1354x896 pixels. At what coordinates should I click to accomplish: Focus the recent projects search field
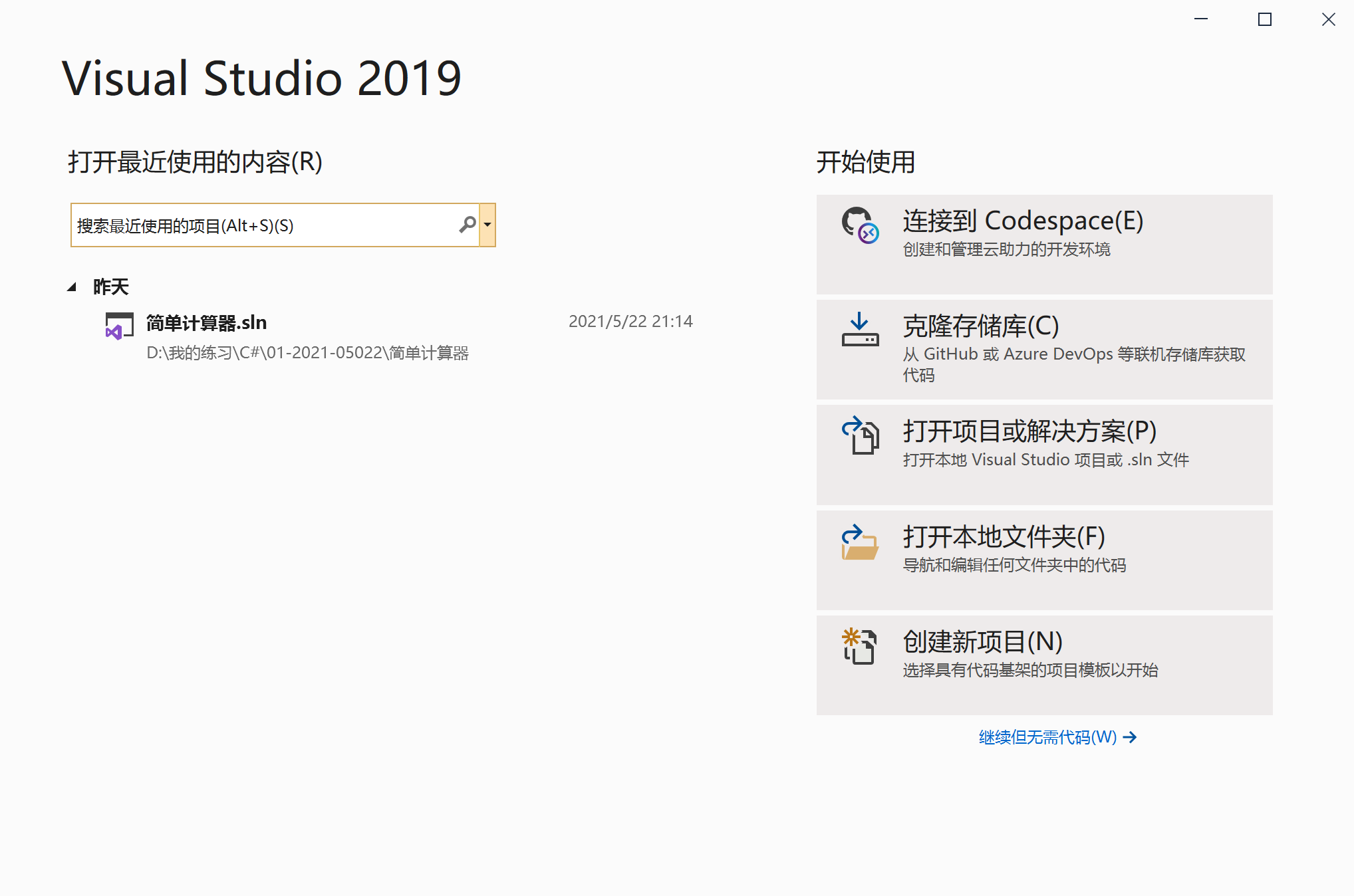[266, 225]
